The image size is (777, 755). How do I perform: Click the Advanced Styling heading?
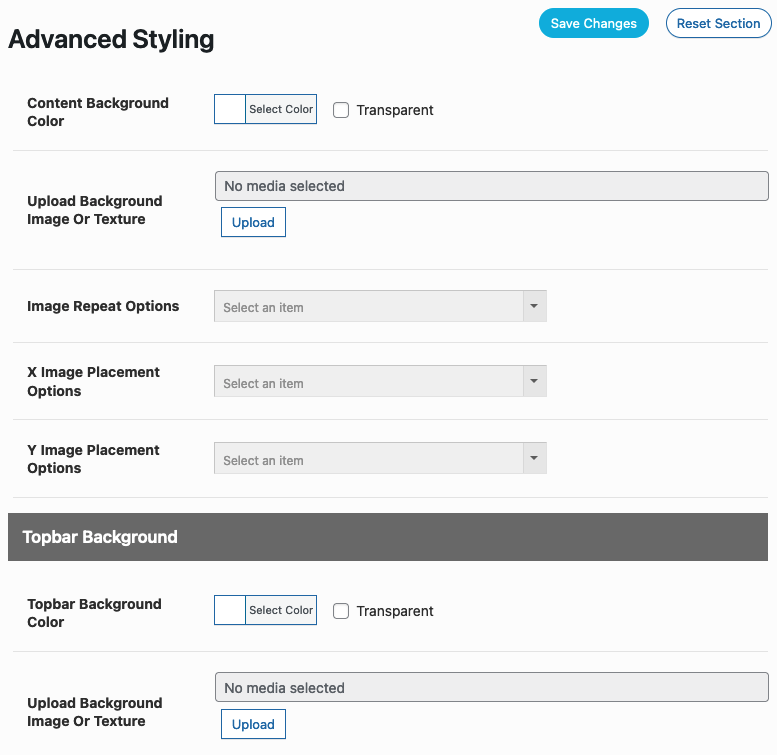click(111, 39)
